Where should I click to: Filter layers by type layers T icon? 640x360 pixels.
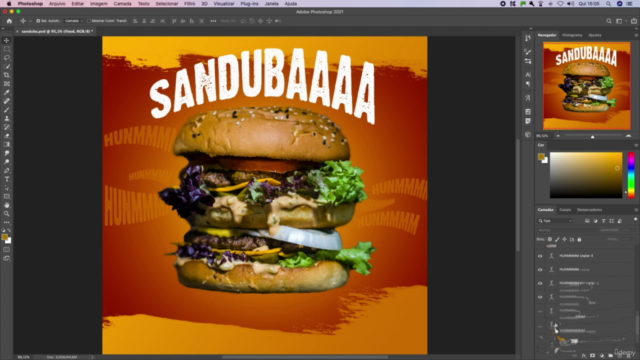[x=603, y=221]
